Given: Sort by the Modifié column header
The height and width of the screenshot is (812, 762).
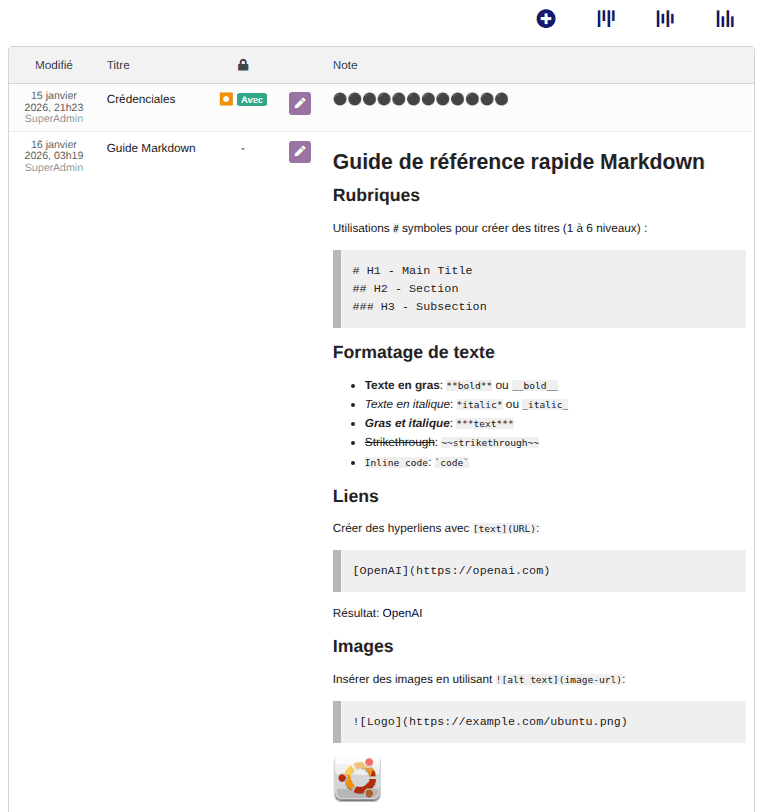Looking at the screenshot, I should [x=54, y=65].
